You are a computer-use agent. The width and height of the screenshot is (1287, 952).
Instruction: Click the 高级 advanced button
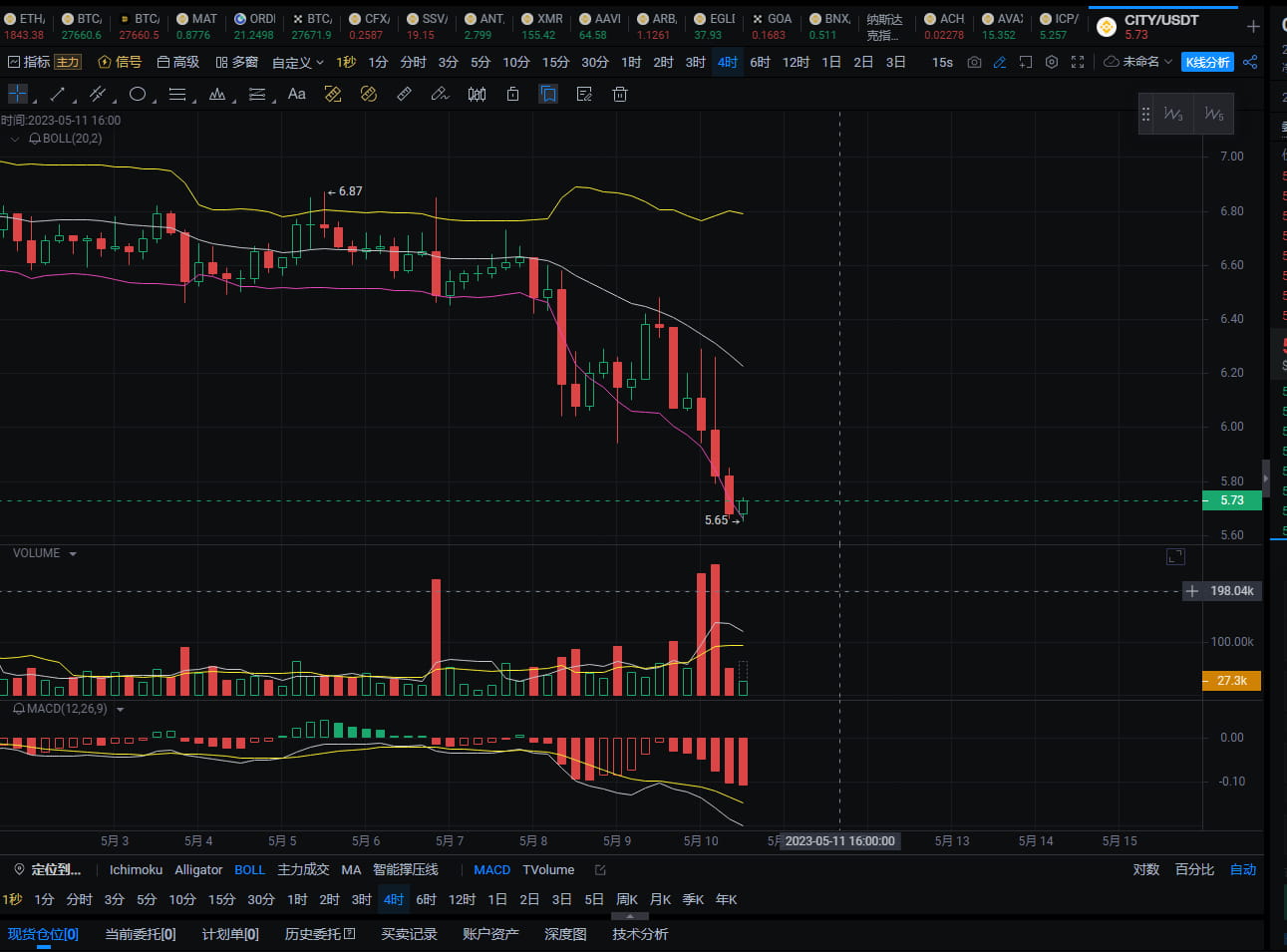(178, 62)
